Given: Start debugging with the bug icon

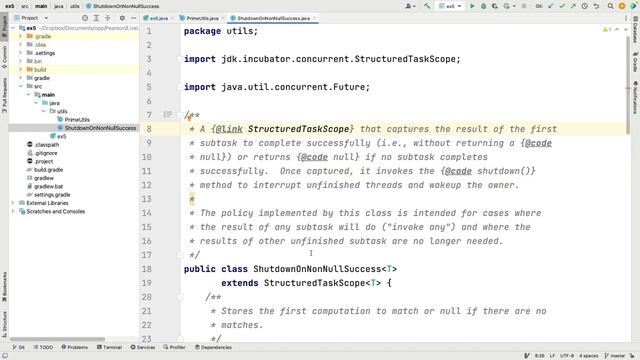Looking at the screenshot, I should point(484,6).
